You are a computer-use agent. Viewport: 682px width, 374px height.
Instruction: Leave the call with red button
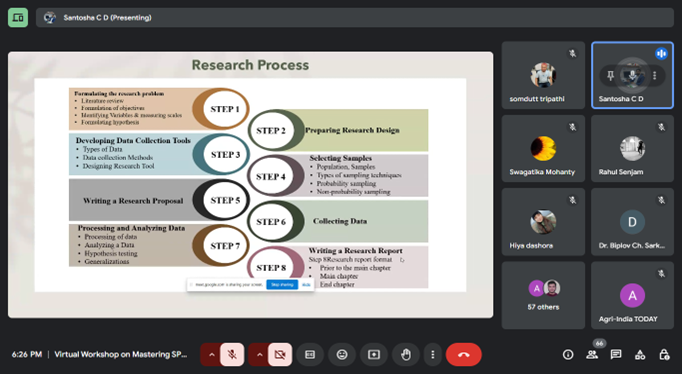coord(464,355)
